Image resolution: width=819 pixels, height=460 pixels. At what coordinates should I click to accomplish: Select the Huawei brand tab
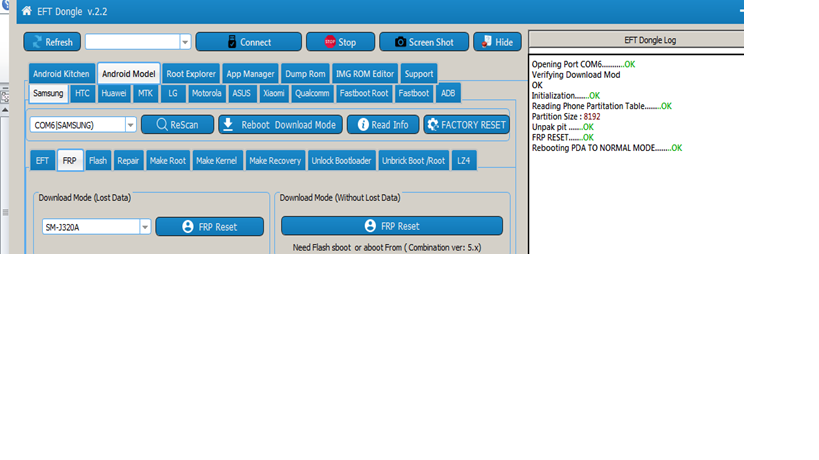pyautogui.click(x=113, y=93)
